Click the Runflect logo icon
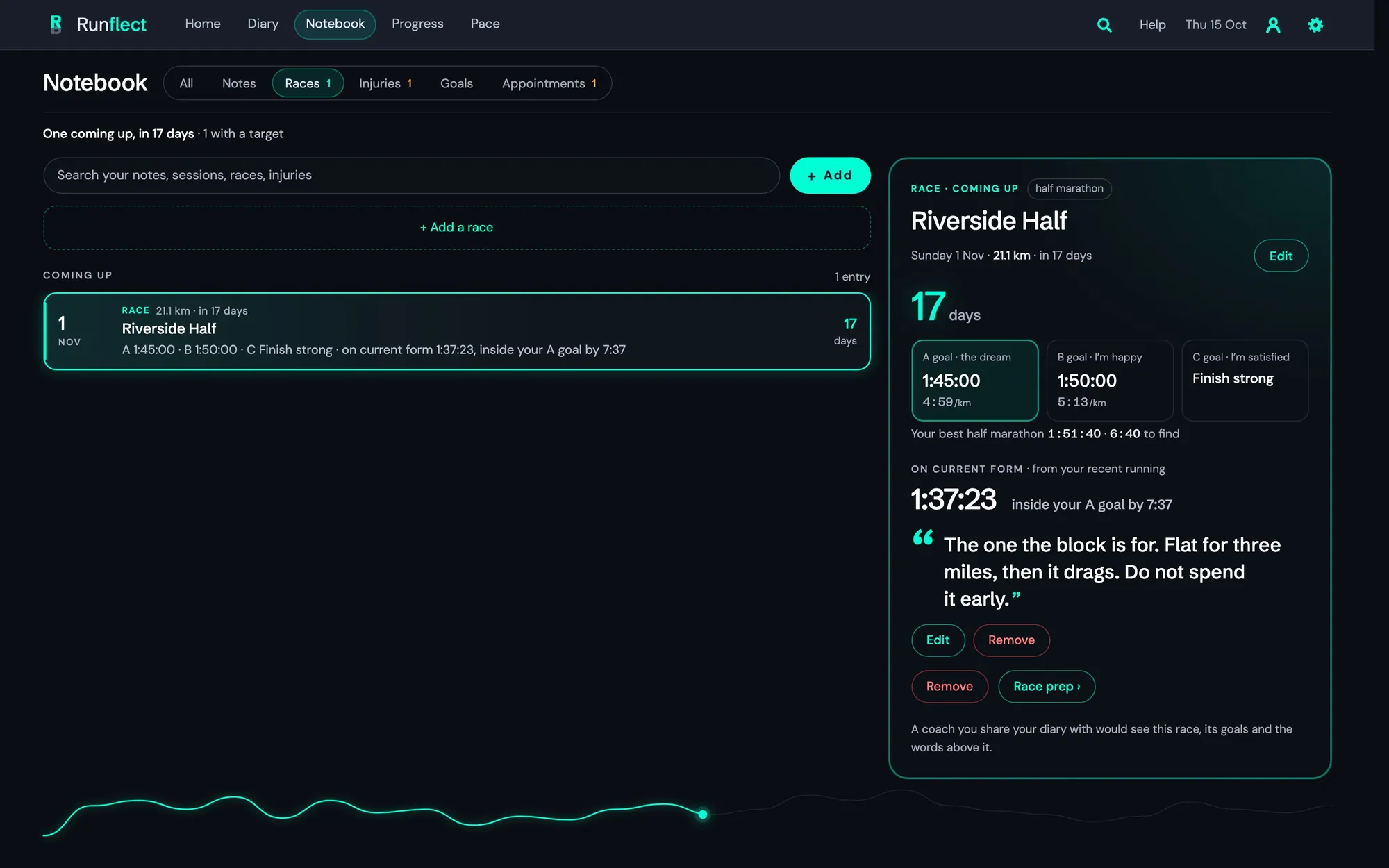Screen dimensions: 1389x868 tap(56, 24)
